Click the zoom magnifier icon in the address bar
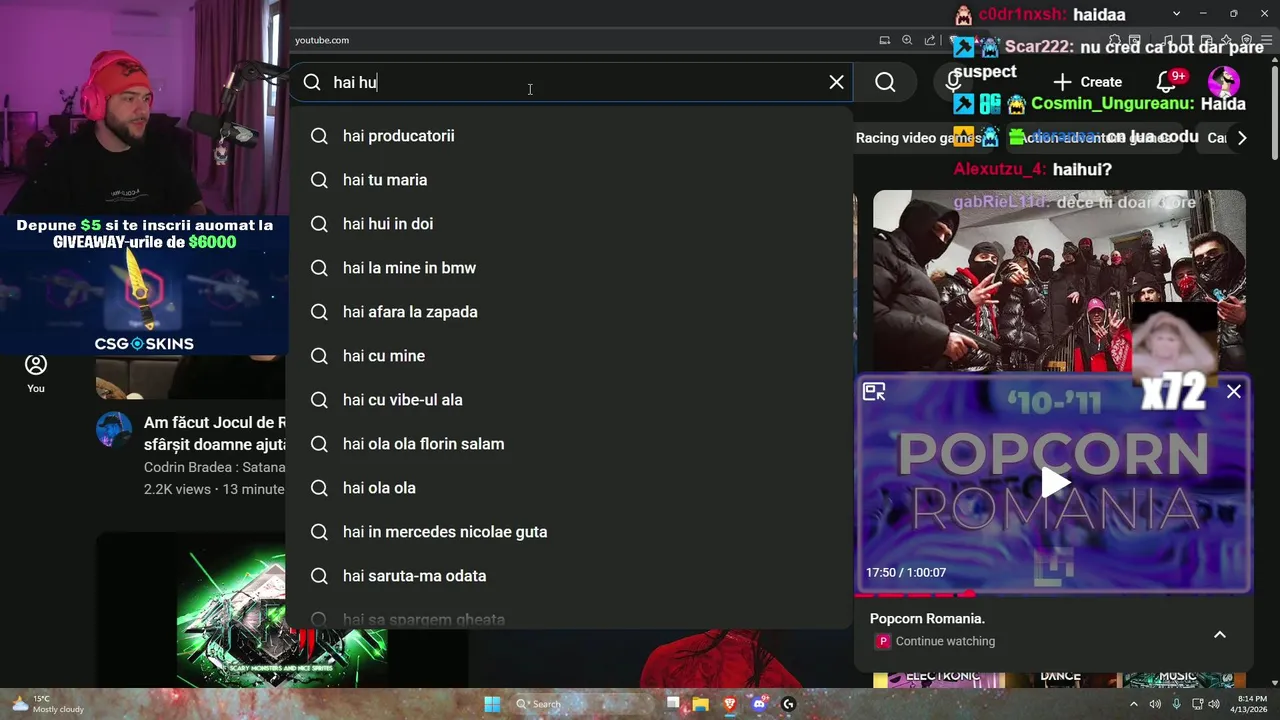 [907, 40]
